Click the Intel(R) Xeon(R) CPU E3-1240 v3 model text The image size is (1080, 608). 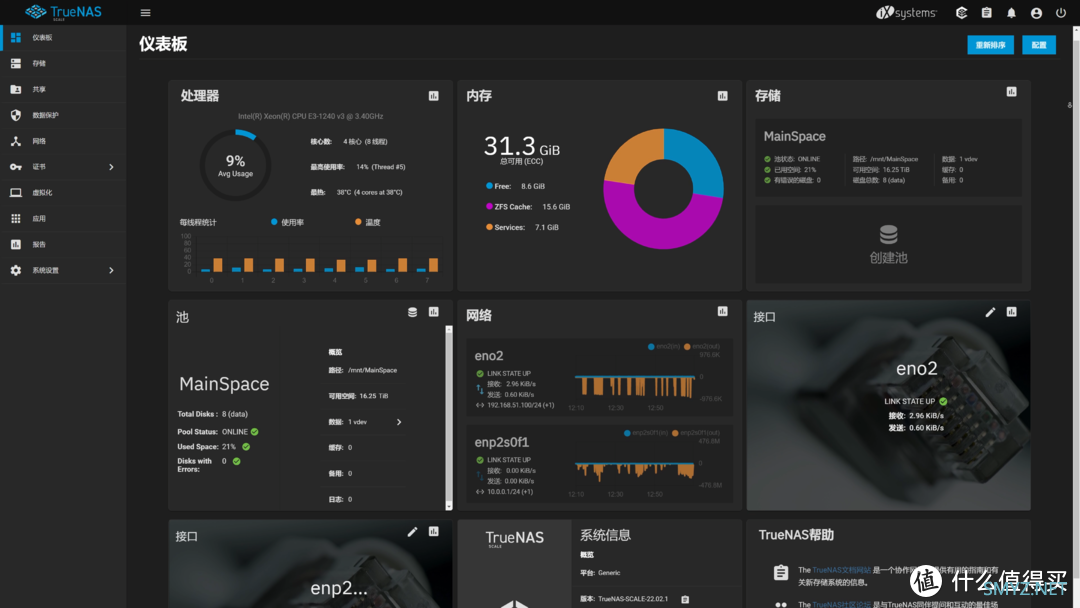tap(311, 116)
